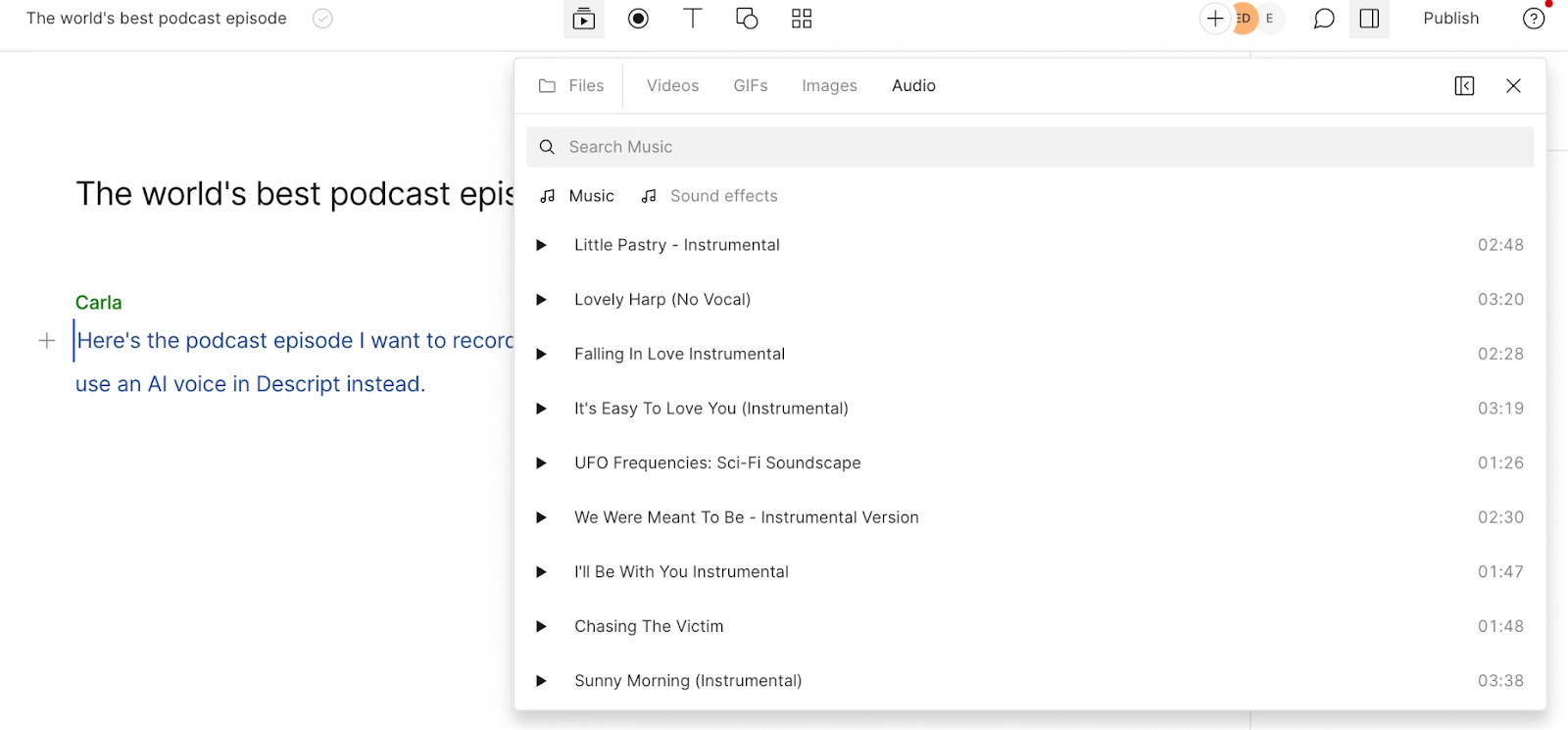This screenshot has height=730, width=1568.
Task: Click the E user avatar
Action: coord(1270,19)
